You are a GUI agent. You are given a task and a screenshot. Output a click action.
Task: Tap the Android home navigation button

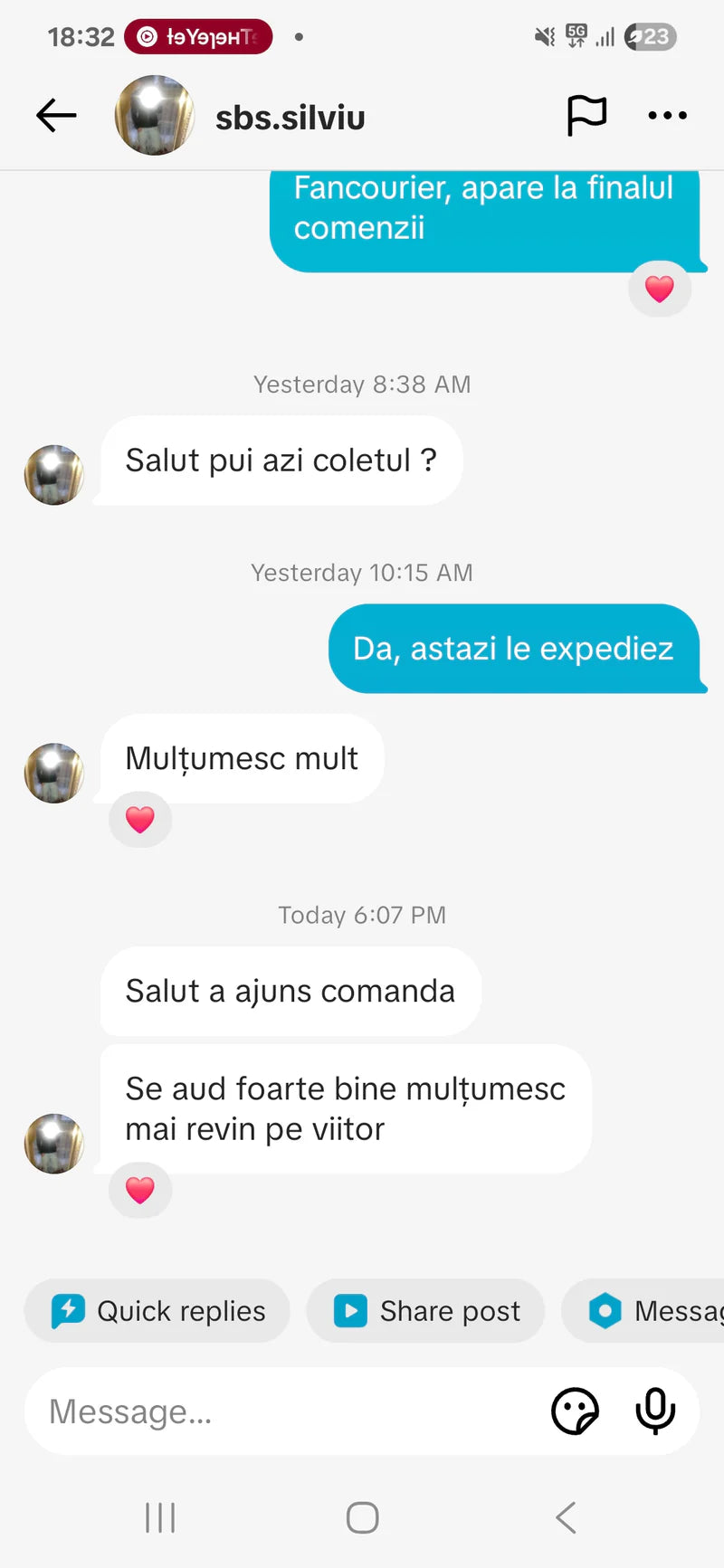362,1517
